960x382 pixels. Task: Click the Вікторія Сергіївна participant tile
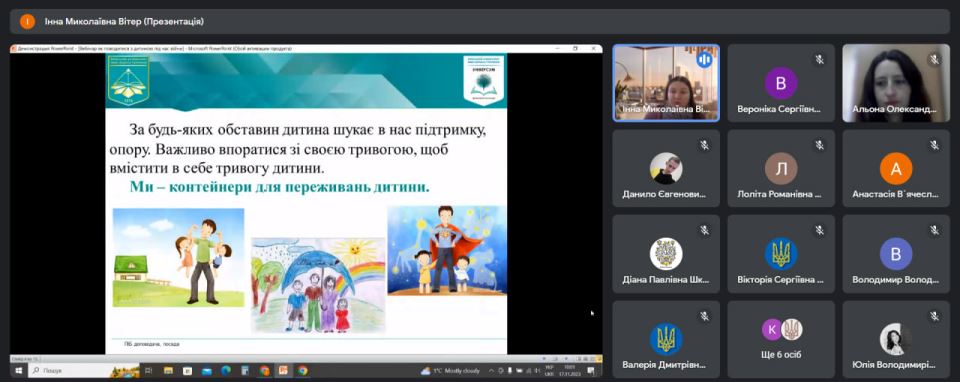[781, 253]
